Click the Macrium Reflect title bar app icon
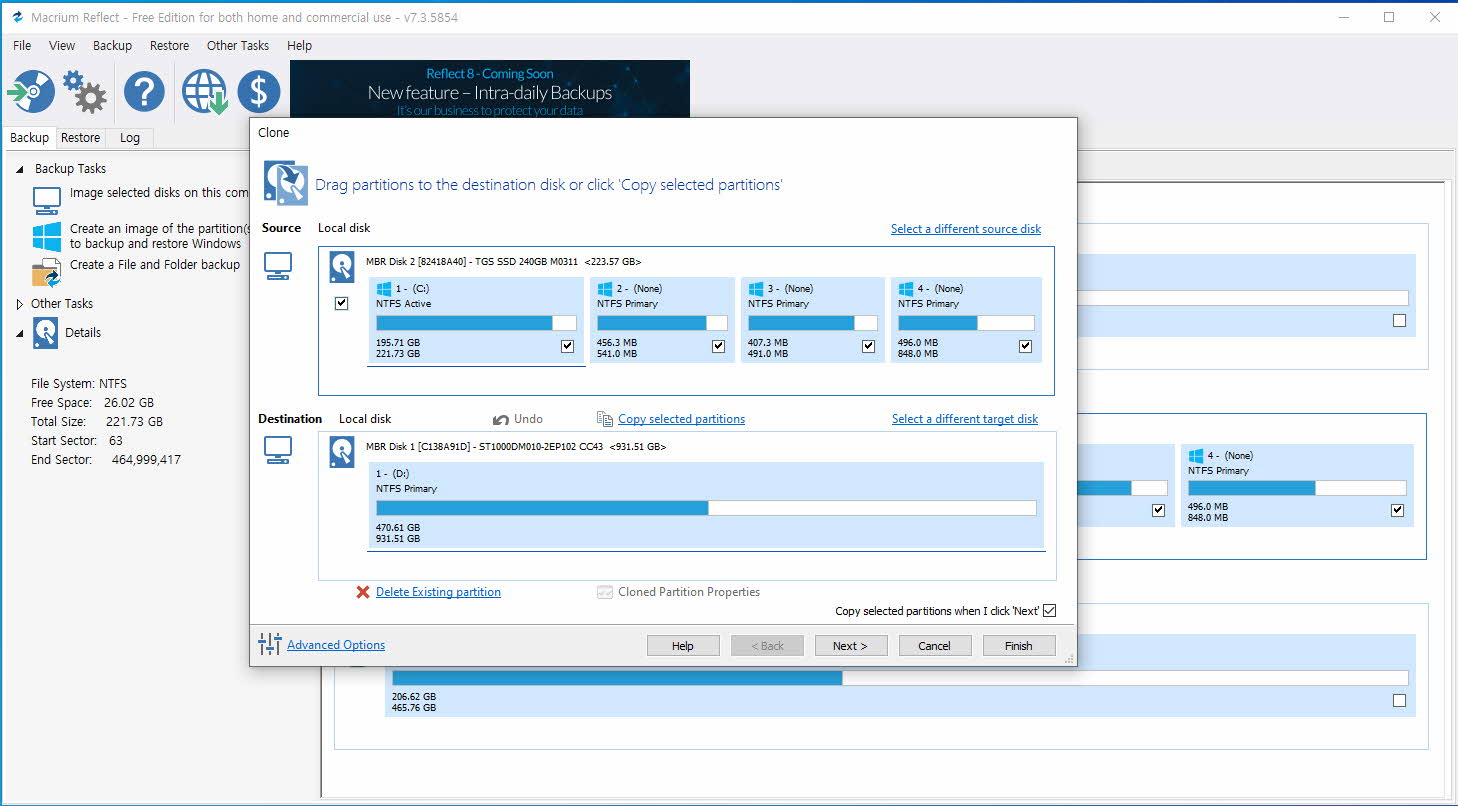Viewport: 1458px width, 806px height. coord(17,17)
